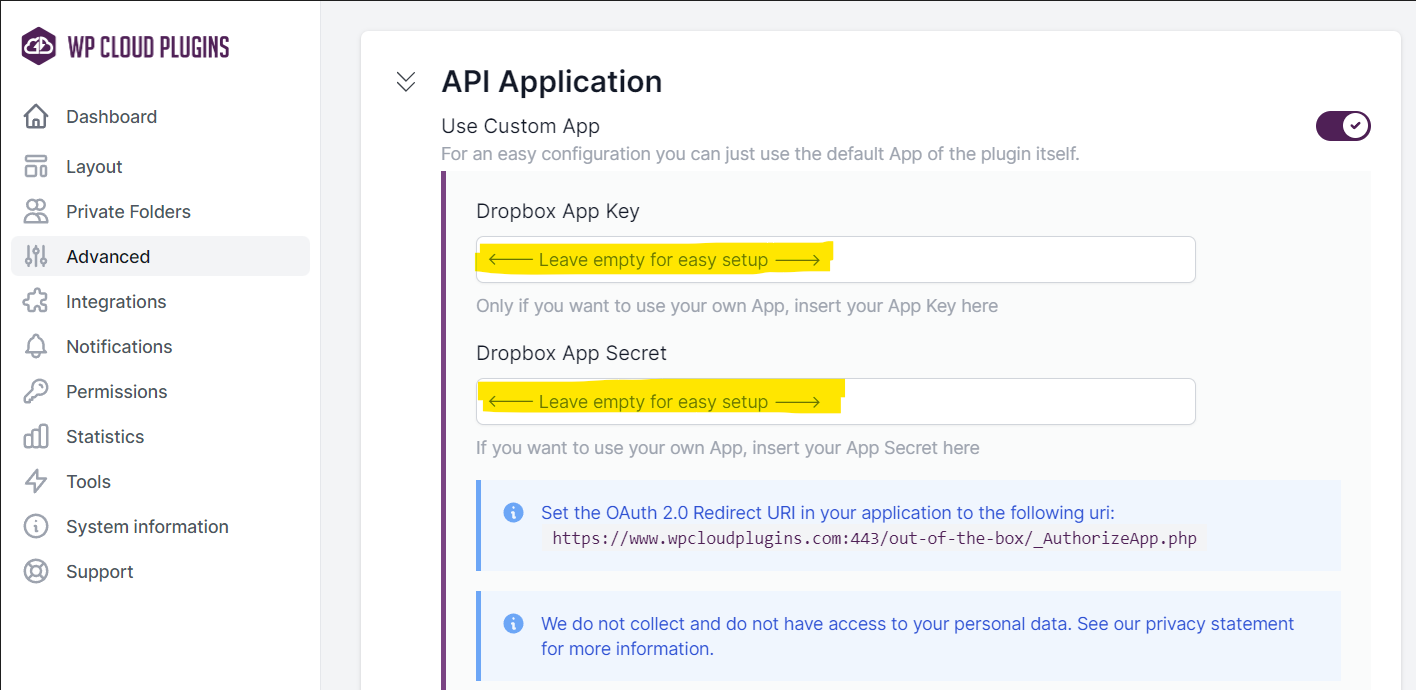This screenshot has height=690, width=1416.
Task: Open the Support page
Action: [x=160, y=571]
